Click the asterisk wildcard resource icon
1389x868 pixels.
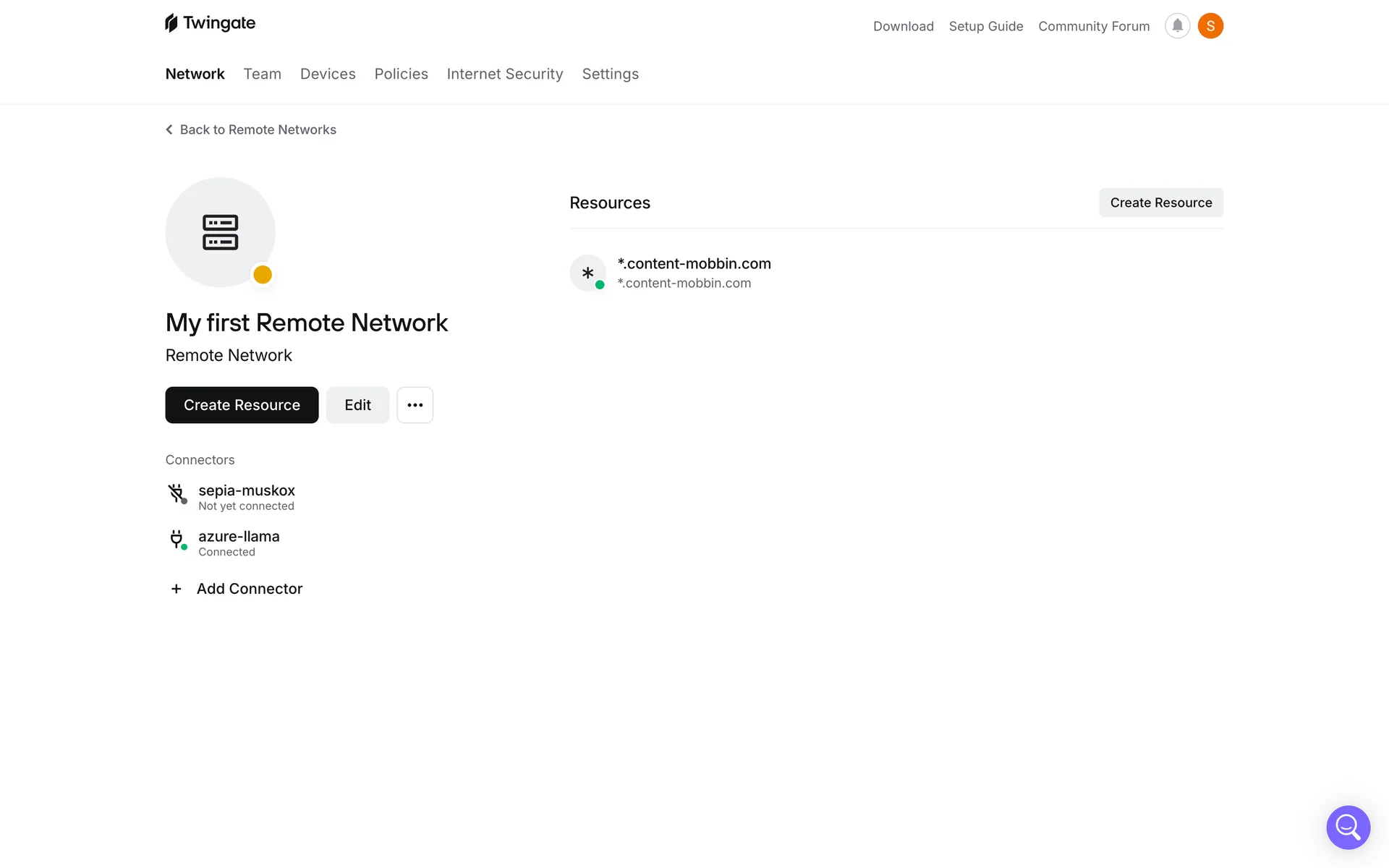coord(587,273)
